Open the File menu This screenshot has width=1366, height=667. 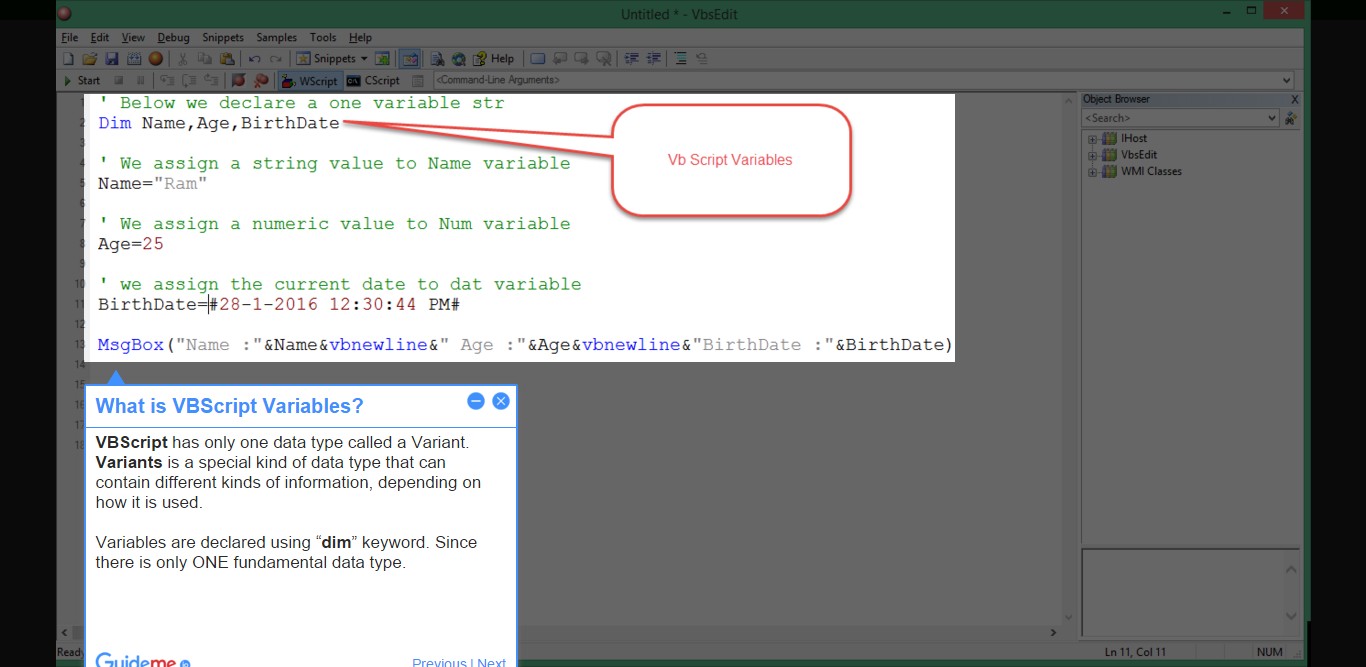pyautogui.click(x=69, y=37)
